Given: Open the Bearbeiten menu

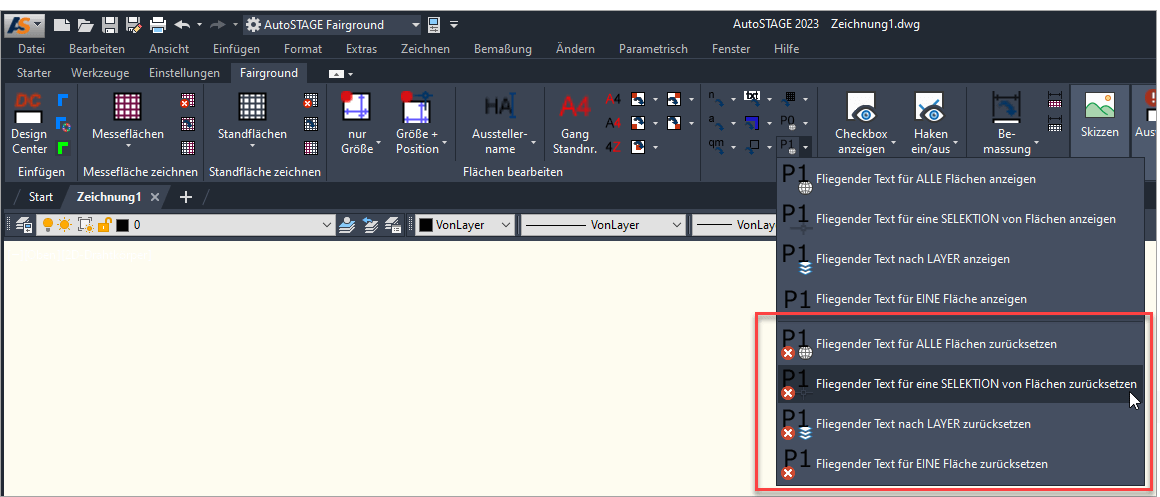Looking at the screenshot, I should pos(97,49).
